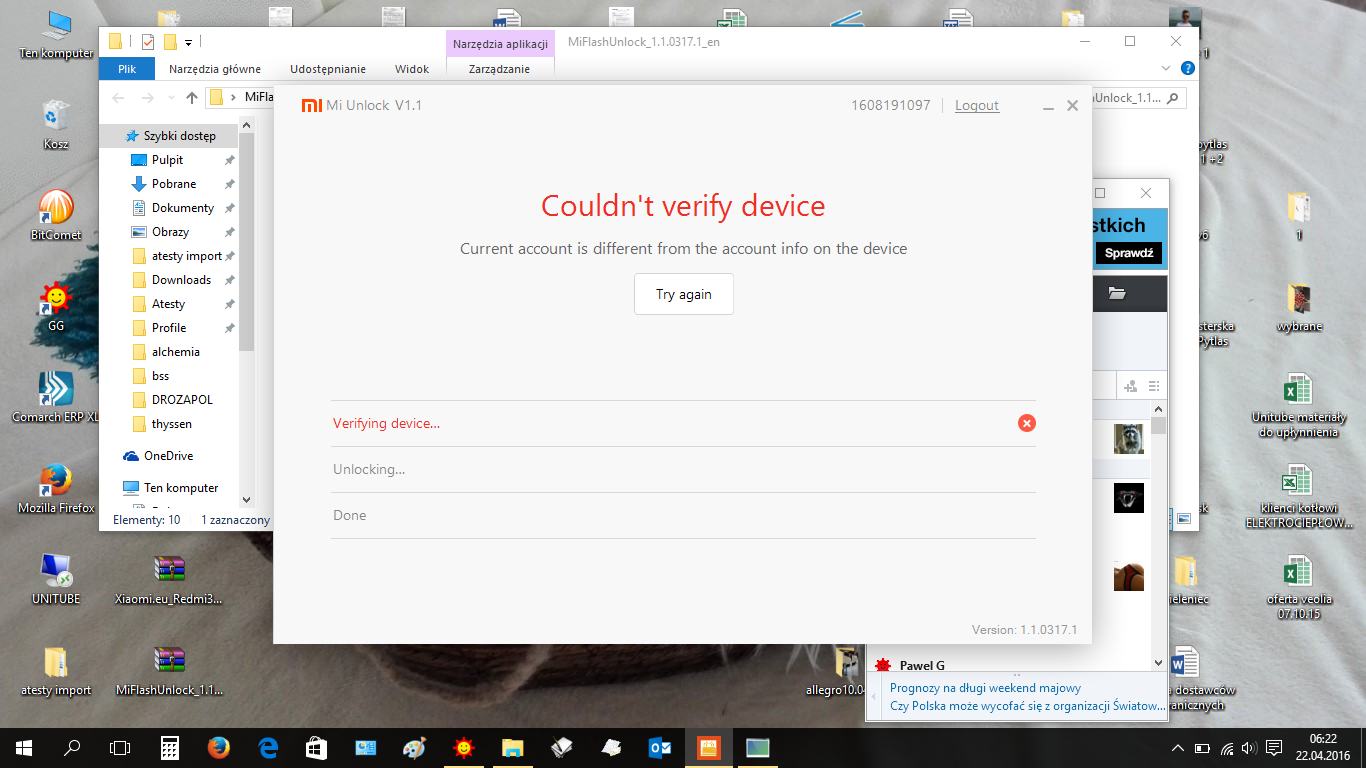
Task: Click the red error icon beside Verifying device
Action: (1026, 423)
